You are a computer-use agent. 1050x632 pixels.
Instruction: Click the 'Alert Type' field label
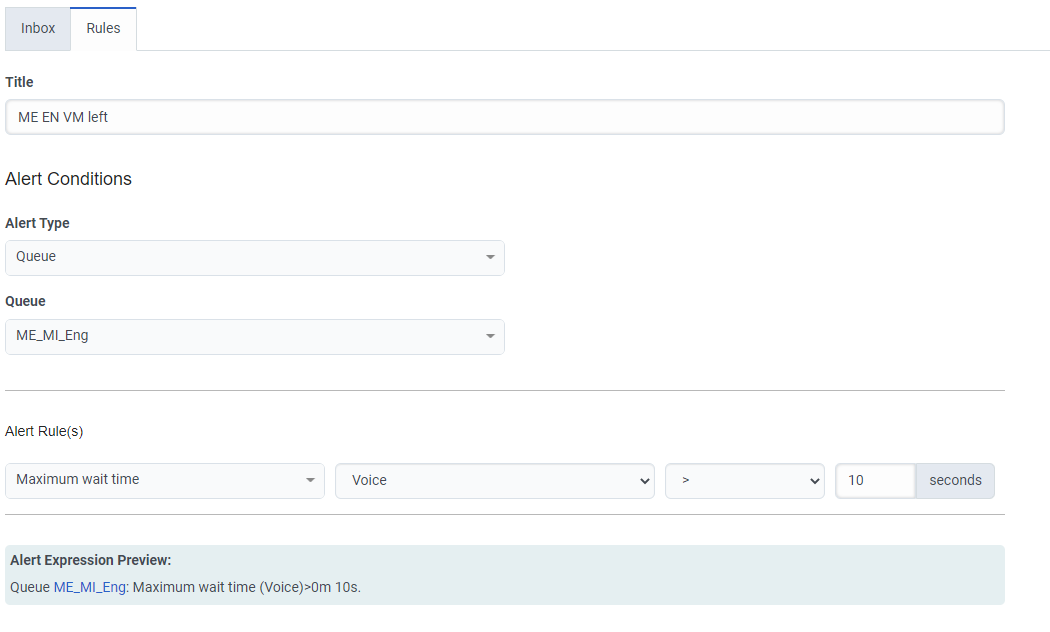point(37,223)
